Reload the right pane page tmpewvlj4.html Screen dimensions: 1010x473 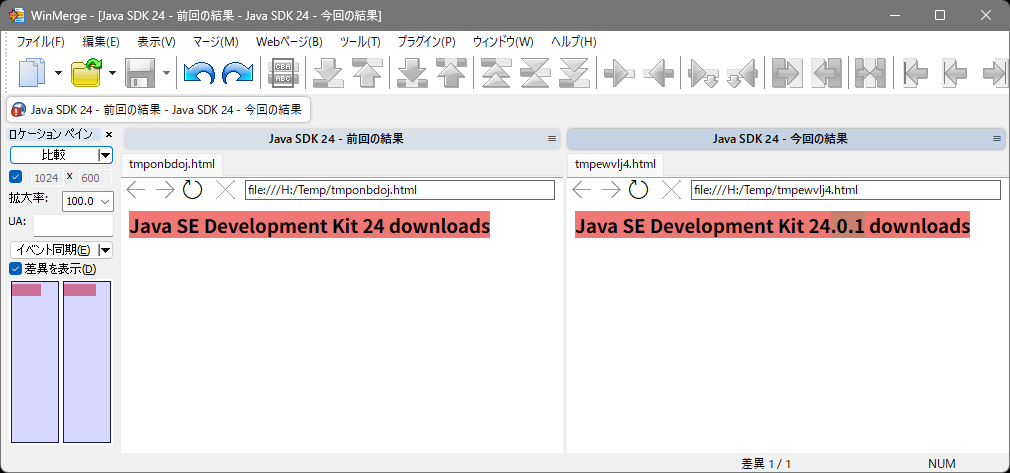click(638, 189)
